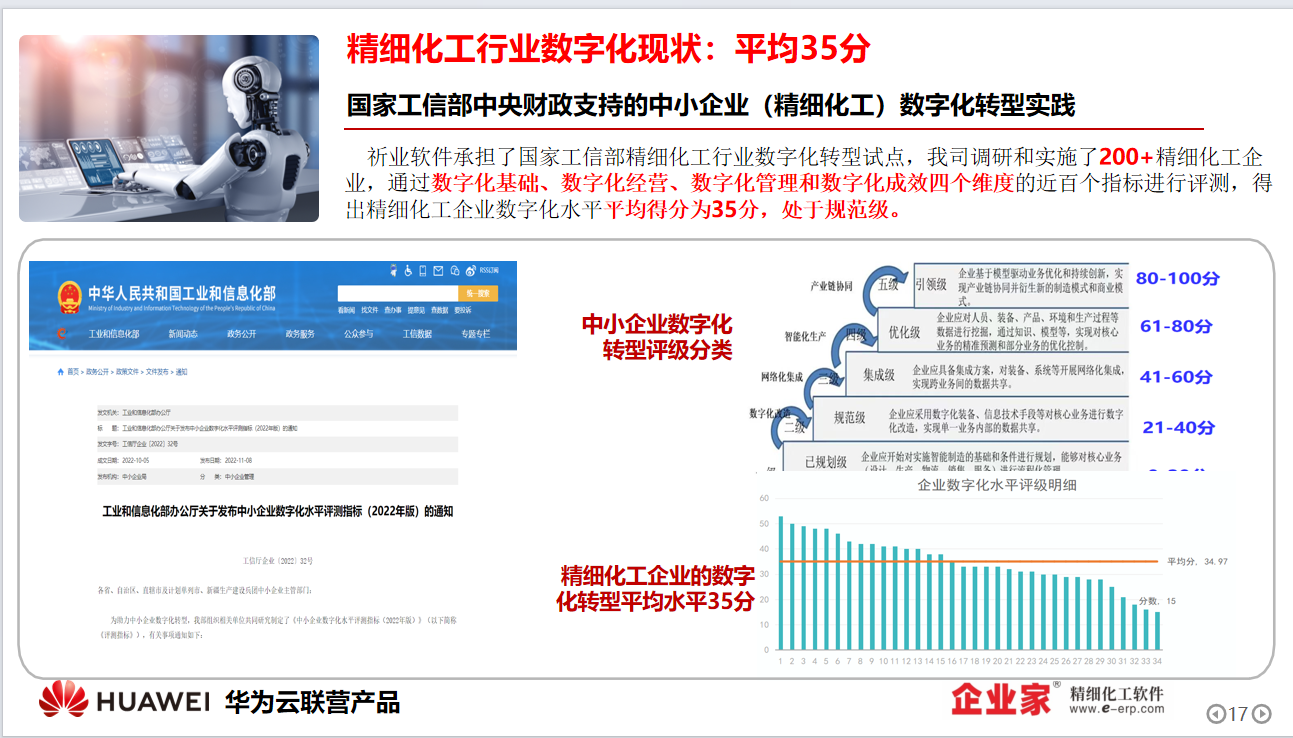Click the 集成级 level label
Image resolution: width=1293 pixels, height=738 pixels.
(x=879, y=375)
